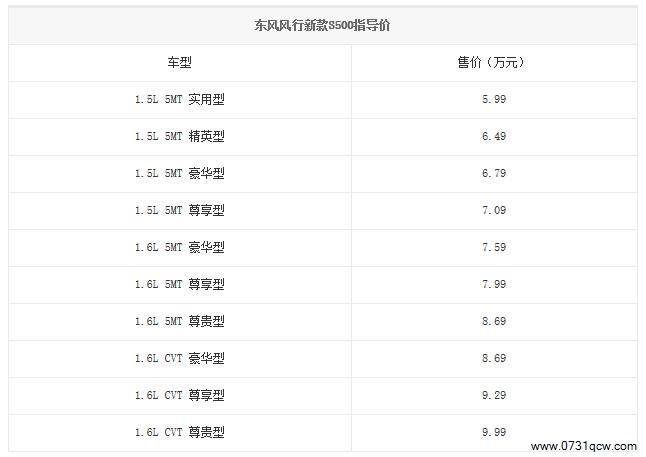Viewport: 646px width, 457px height.
Task: Select the 1.6L CVT 尊贵型 model cell
Action: pyautogui.click(x=180, y=432)
